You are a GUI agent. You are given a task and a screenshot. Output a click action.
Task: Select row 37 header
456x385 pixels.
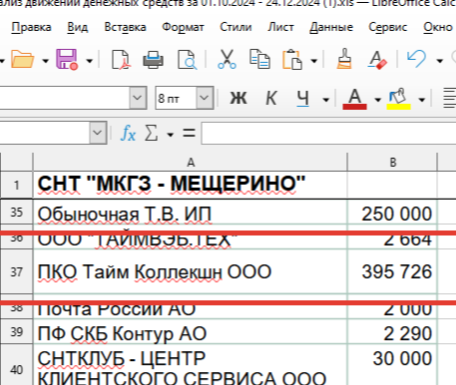click(x=16, y=272)
